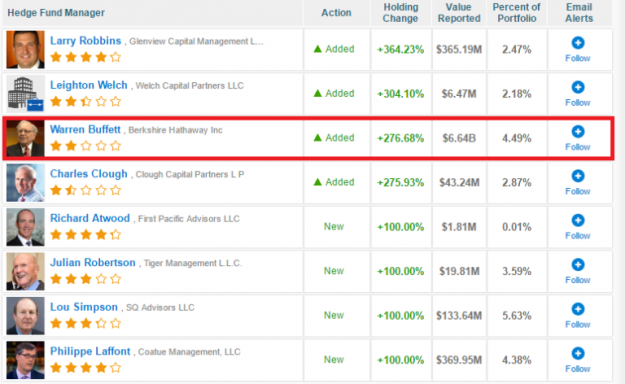Open Richard Atwood profile link
Screen dimensions: 625x384
coord(90,218)
